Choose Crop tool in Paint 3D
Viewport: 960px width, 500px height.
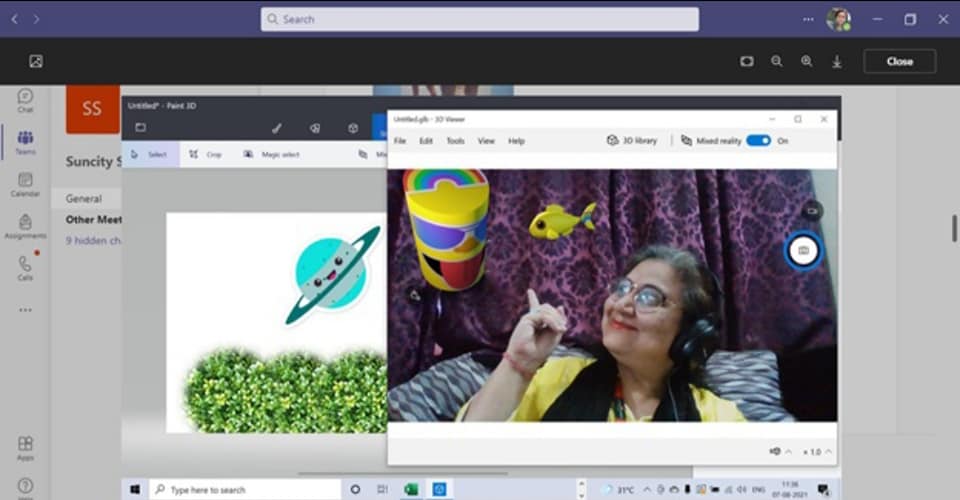(206, 154)
